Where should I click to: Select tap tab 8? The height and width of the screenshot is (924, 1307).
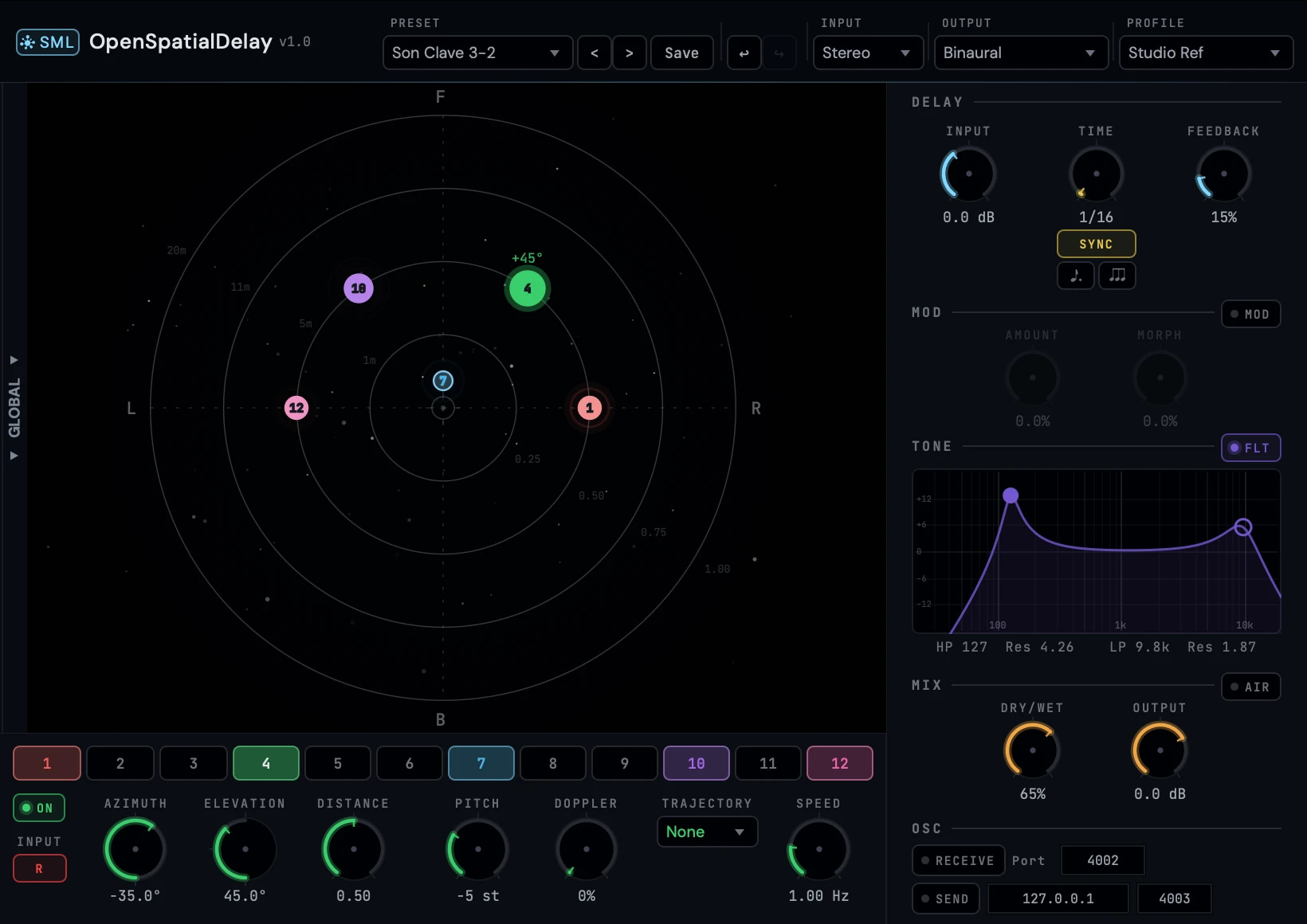tap(553, 763)
